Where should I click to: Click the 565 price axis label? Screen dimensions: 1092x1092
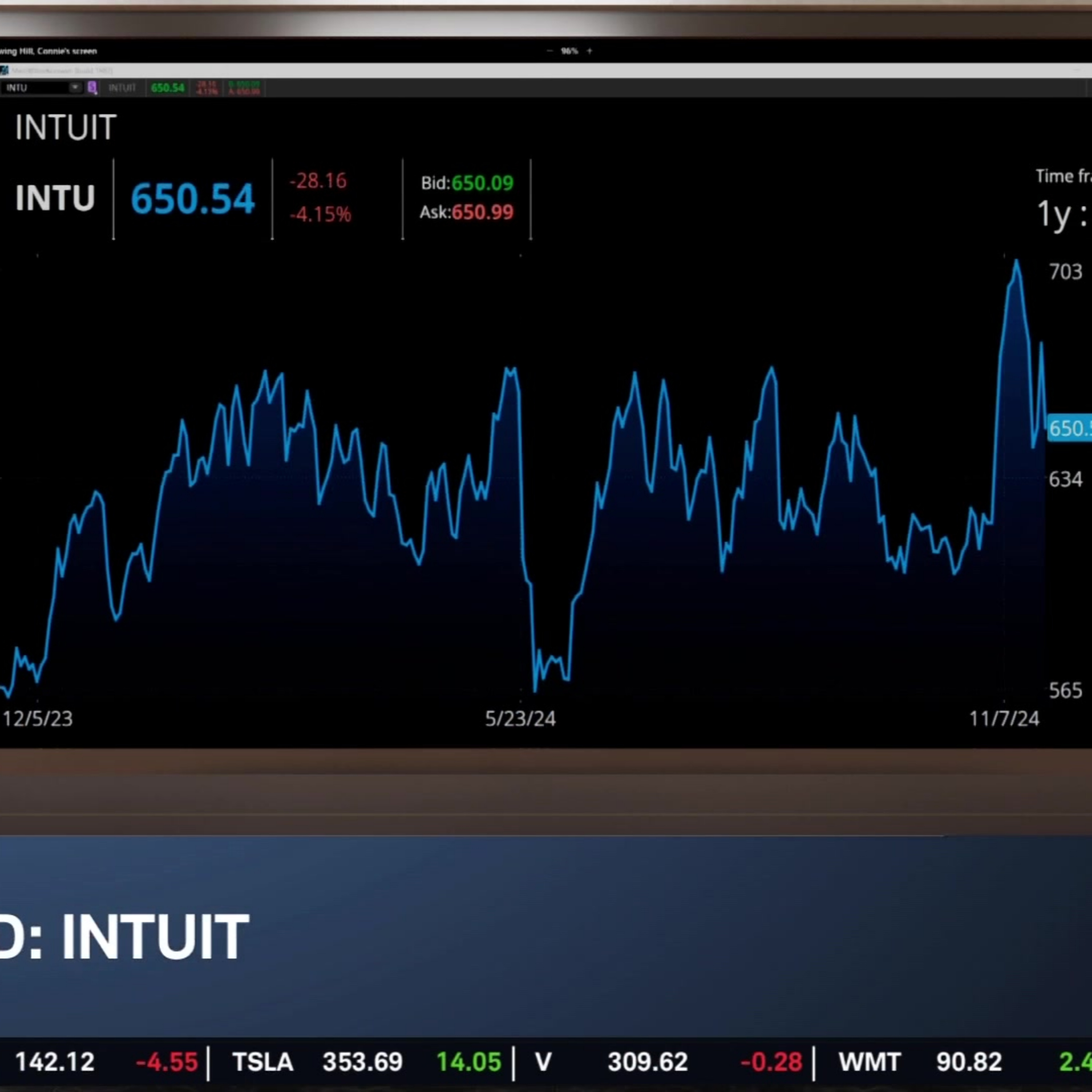(x=1065, y=691)
